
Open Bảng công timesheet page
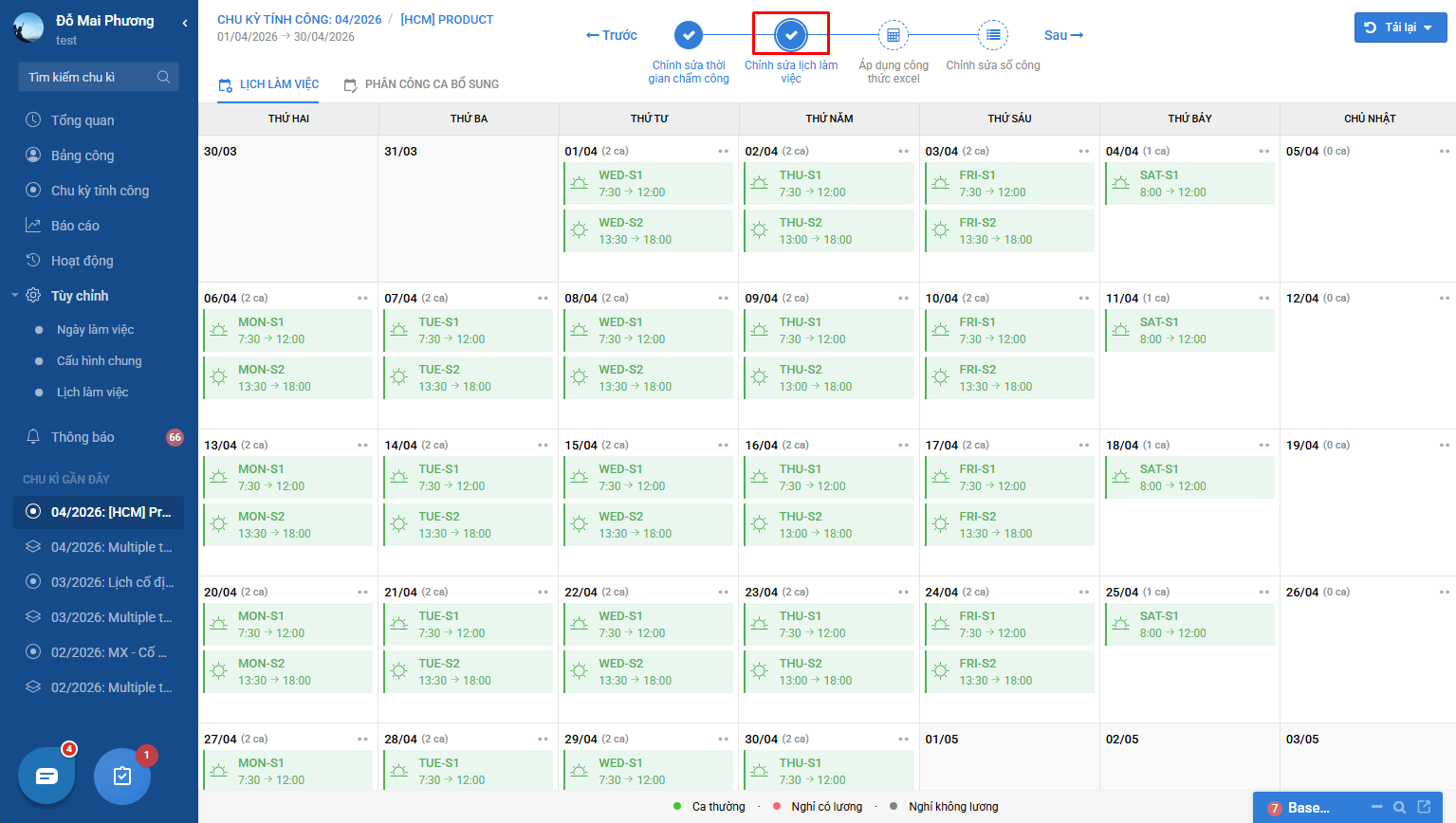point(83,155)
